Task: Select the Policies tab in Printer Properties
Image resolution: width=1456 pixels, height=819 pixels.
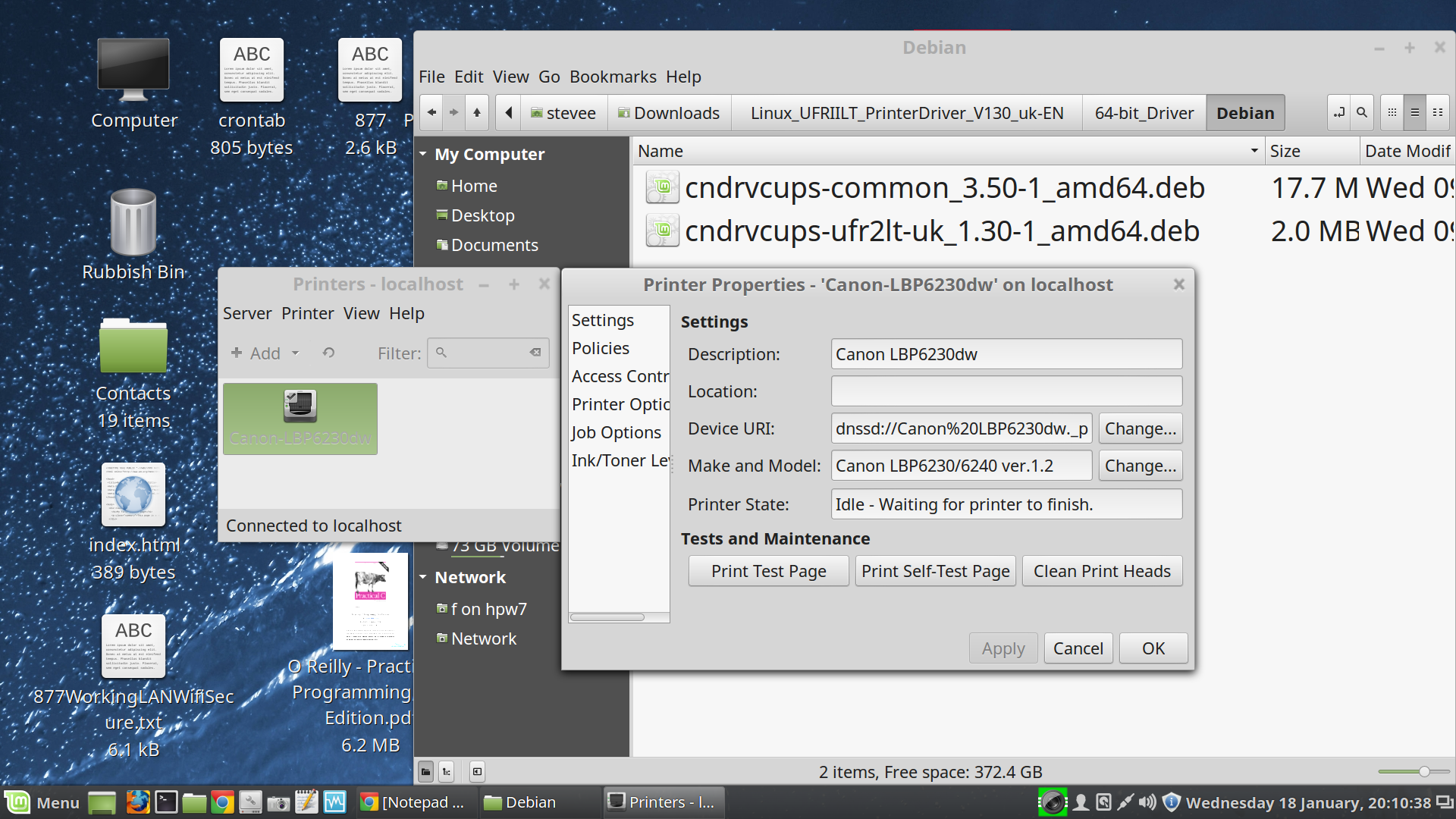Action: pos(601,348)
